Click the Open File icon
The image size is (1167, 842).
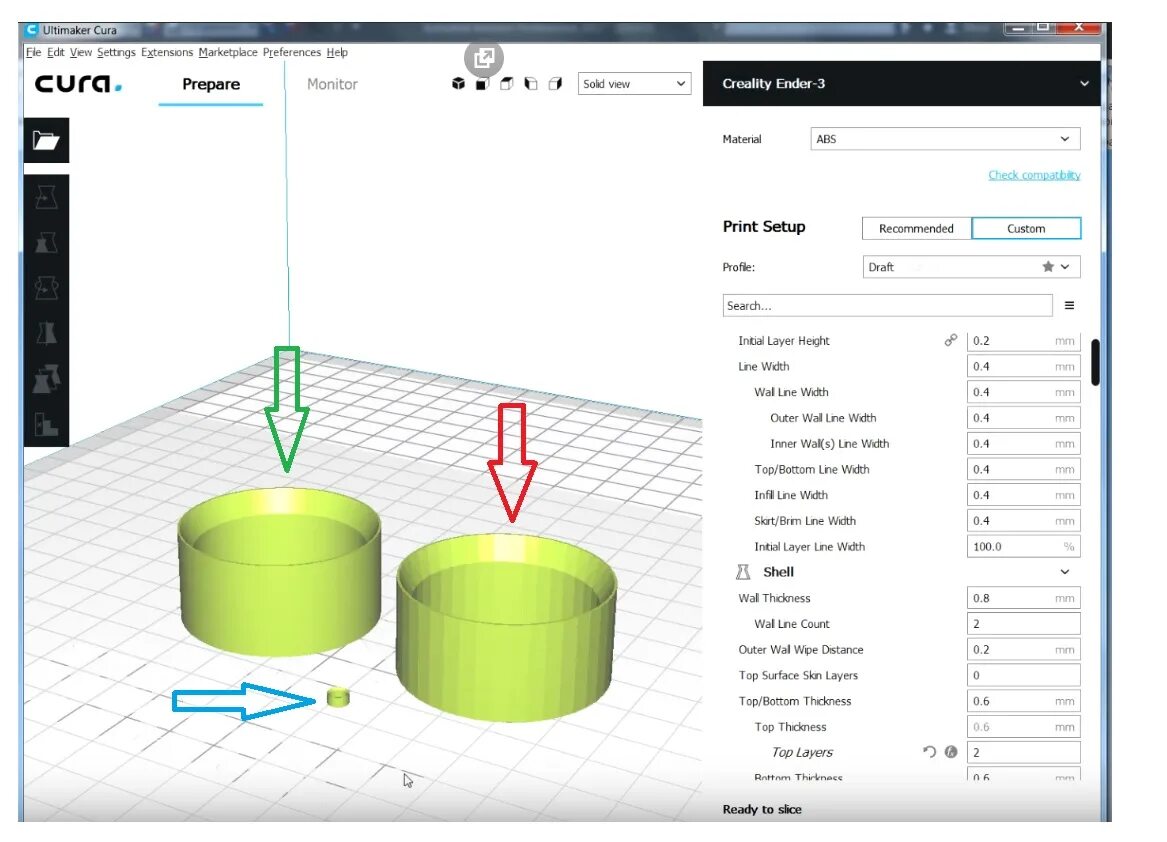(x=46, y=140)
